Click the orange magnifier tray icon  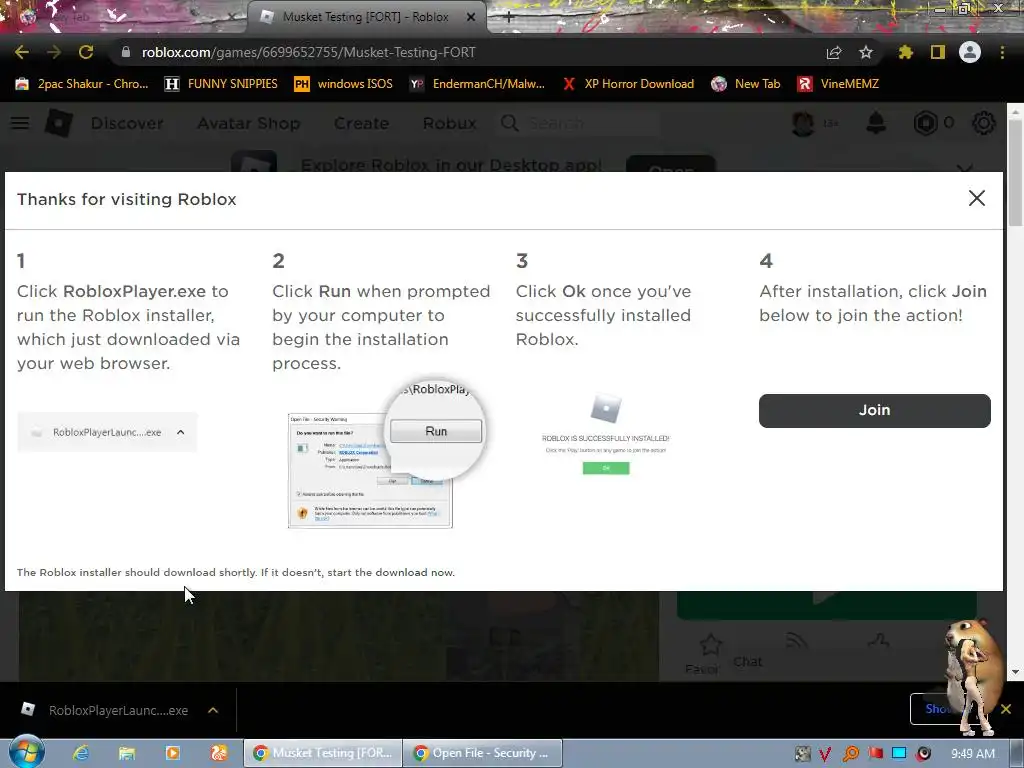click(850, 754)
